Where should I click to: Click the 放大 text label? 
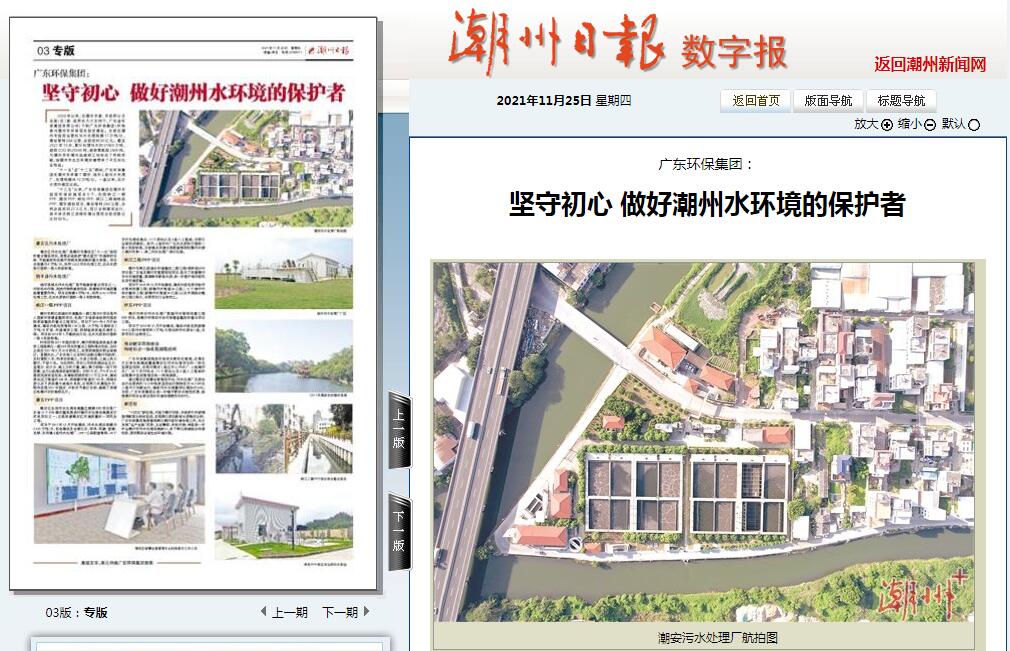[x=866, y=124]
